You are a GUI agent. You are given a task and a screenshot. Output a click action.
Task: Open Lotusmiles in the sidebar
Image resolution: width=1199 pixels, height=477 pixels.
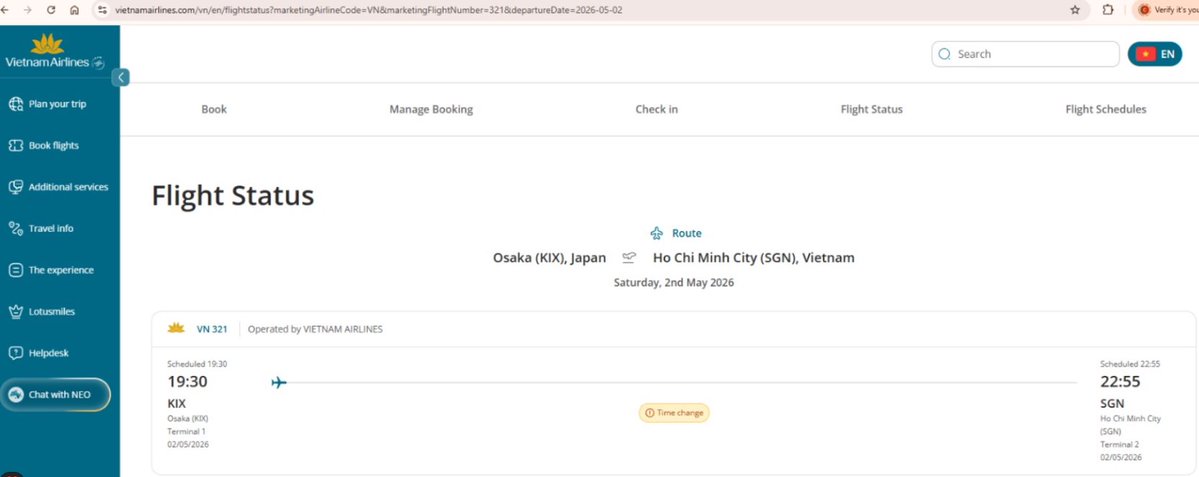pyautogui.click(x=51, y=311)
